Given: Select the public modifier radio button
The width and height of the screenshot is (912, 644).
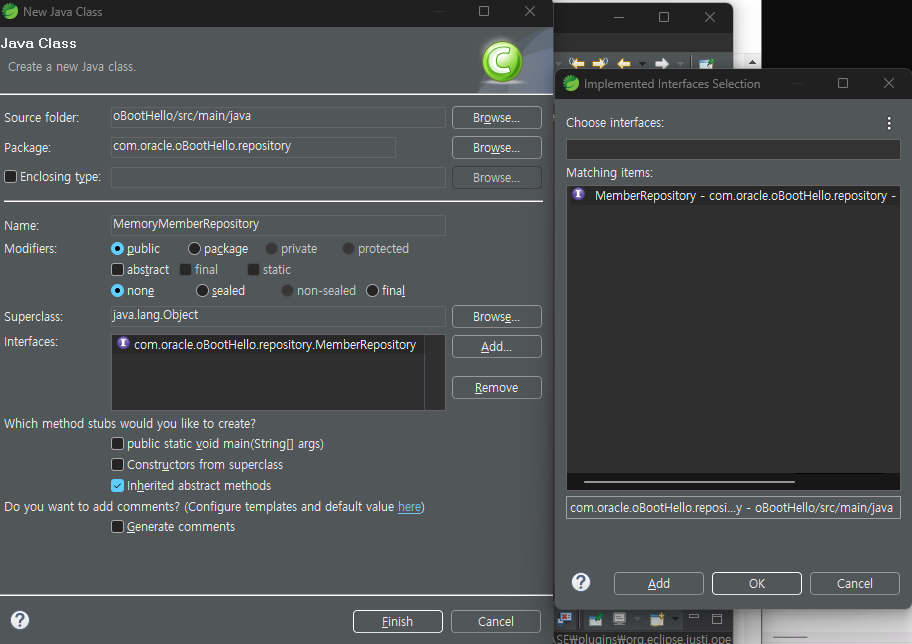Looking at the screenshot, I should pyautogui.click(x=117, y=248).
